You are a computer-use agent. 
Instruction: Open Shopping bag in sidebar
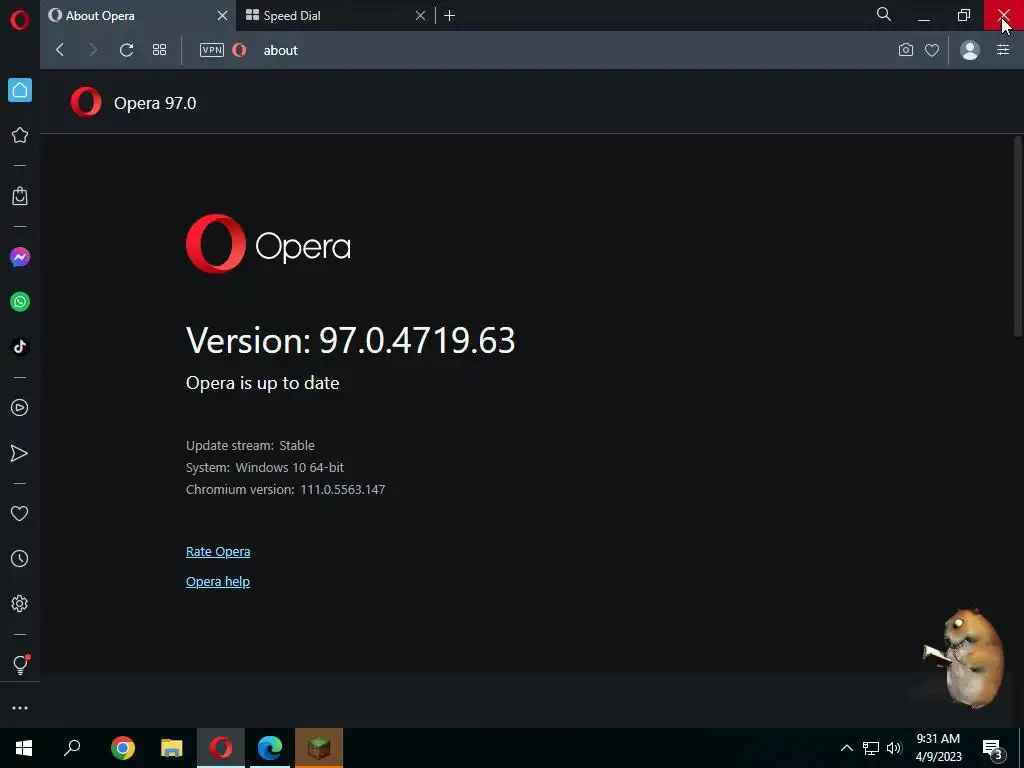[x=20, y=196]
